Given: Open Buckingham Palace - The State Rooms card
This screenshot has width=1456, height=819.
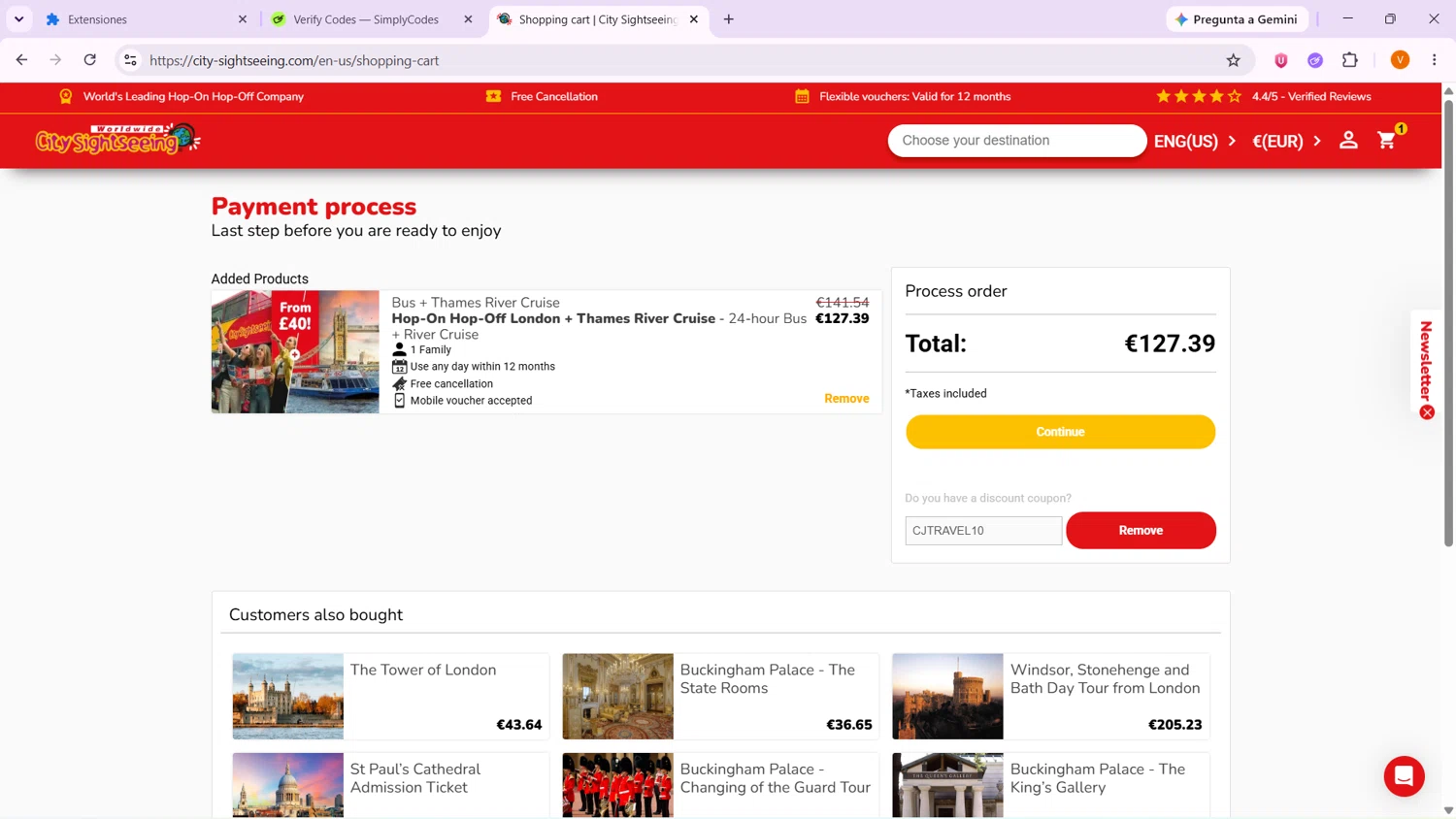Looking at the screenshot, I should point(720,697).
